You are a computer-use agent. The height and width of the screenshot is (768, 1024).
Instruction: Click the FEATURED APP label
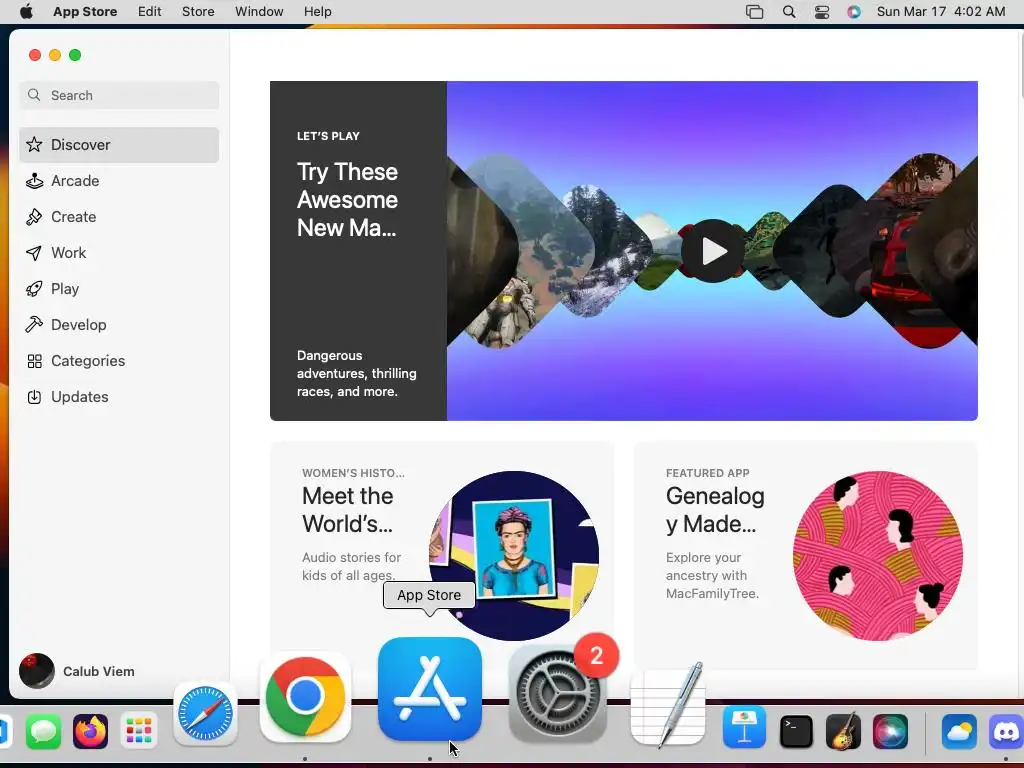[707, 473]
